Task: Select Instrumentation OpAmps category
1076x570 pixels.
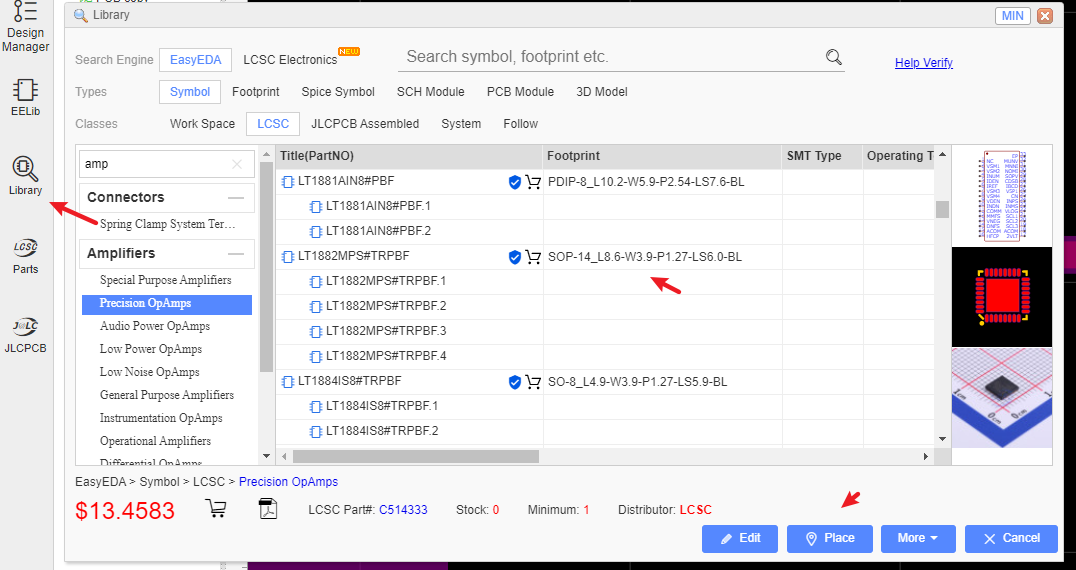Action: pos(161,418)
